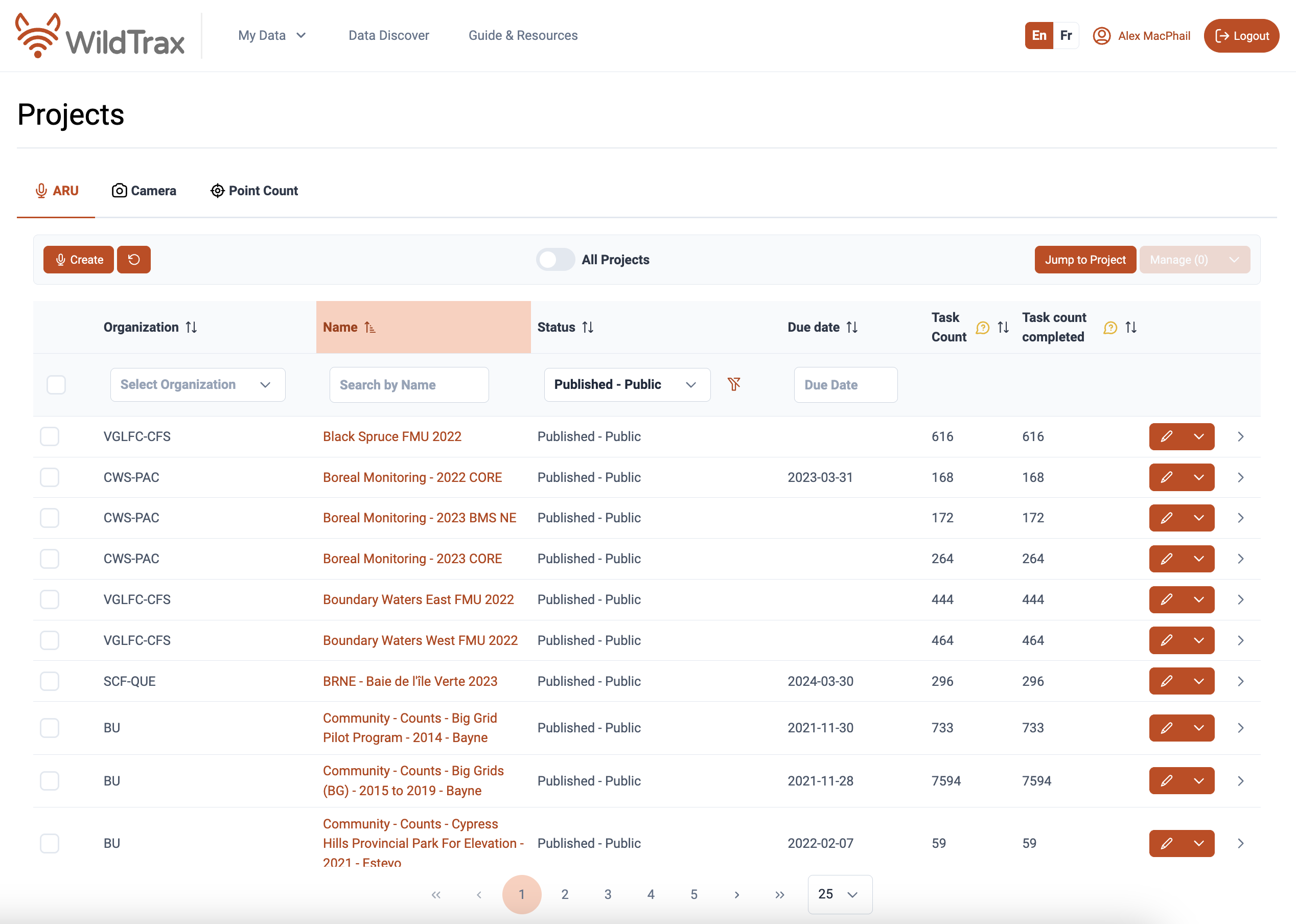Open the Select Organization dropdown
1296x924 pixels.
pos(197,385)
